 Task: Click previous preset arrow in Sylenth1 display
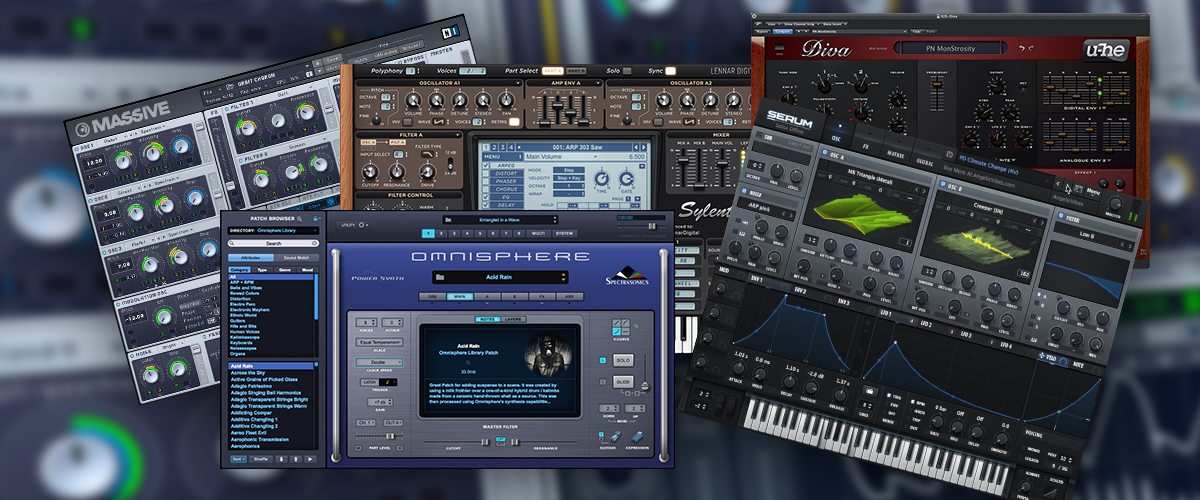(635, 147)
